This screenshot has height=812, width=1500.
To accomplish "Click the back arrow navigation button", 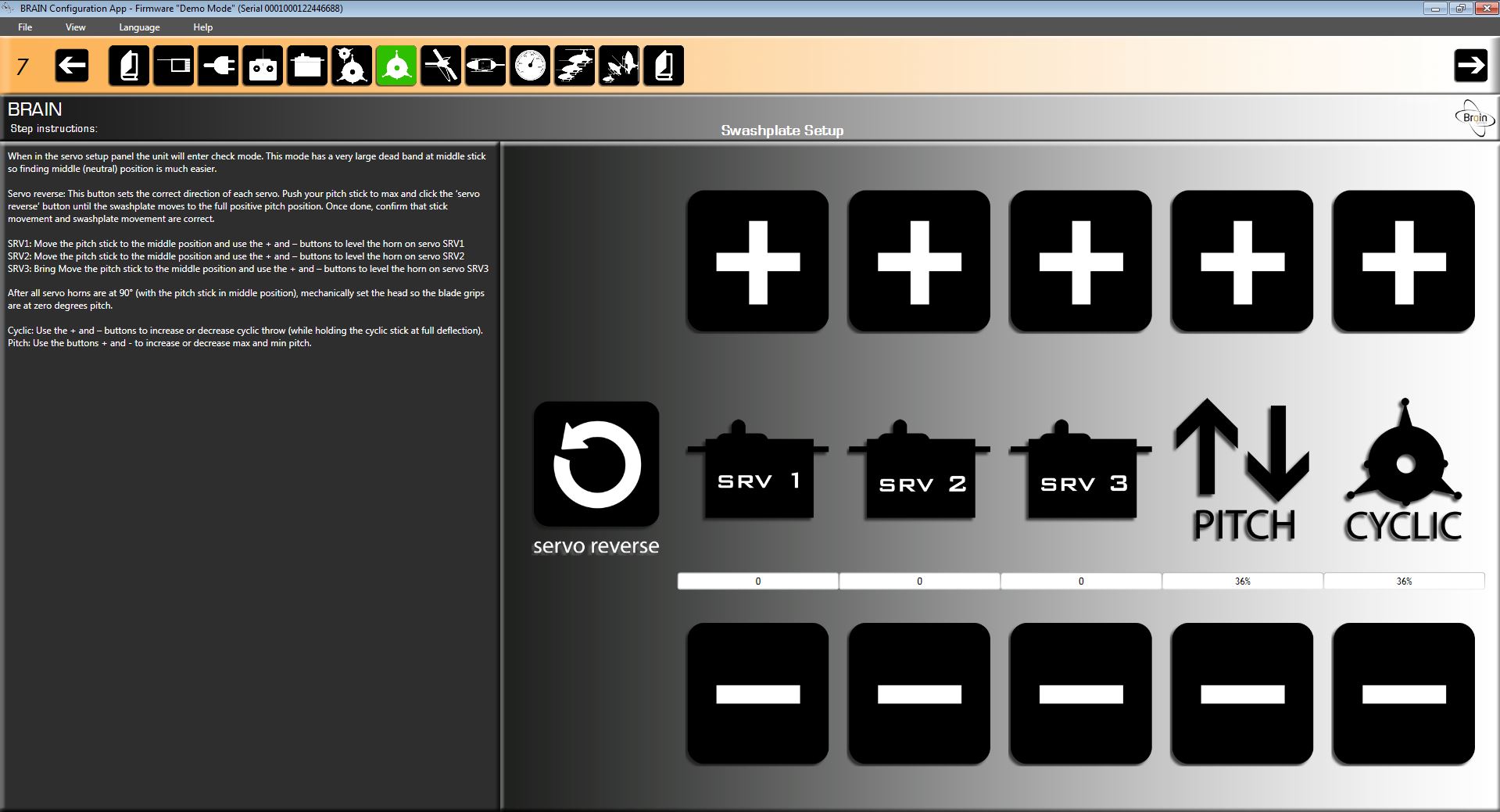I will point(72,66).
